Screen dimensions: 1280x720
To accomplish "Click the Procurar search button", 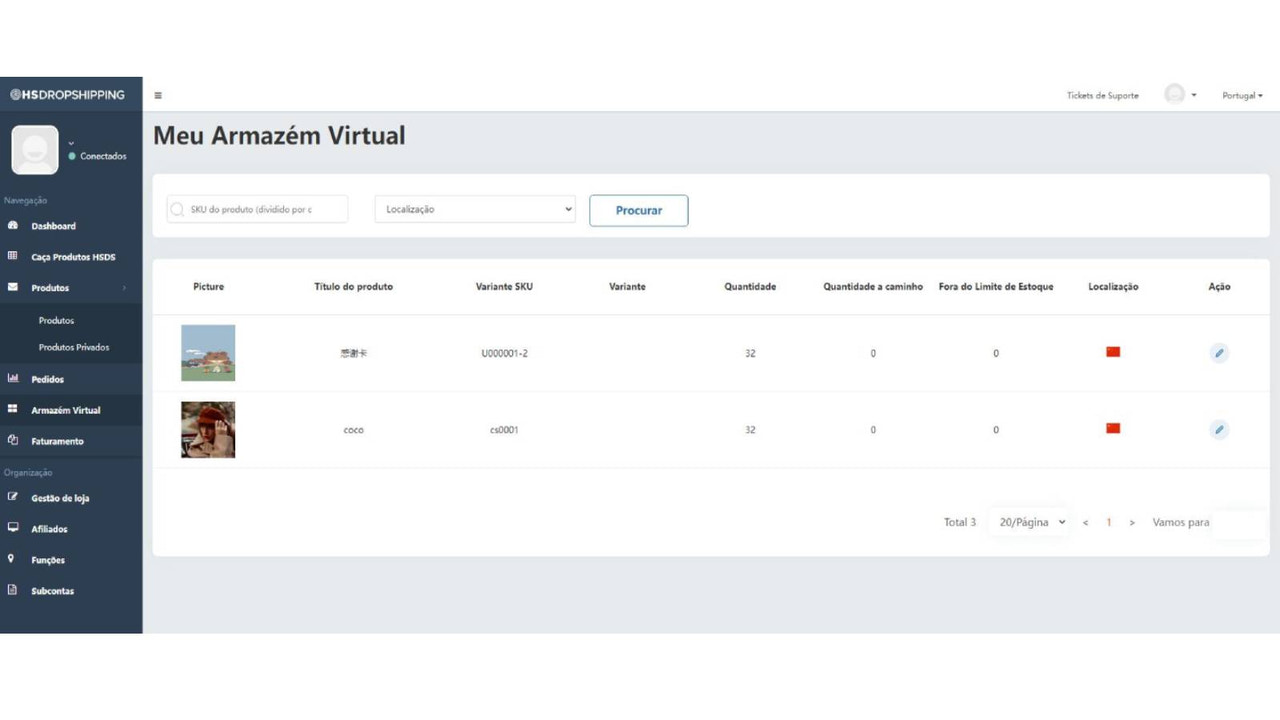I will point(638,210).
